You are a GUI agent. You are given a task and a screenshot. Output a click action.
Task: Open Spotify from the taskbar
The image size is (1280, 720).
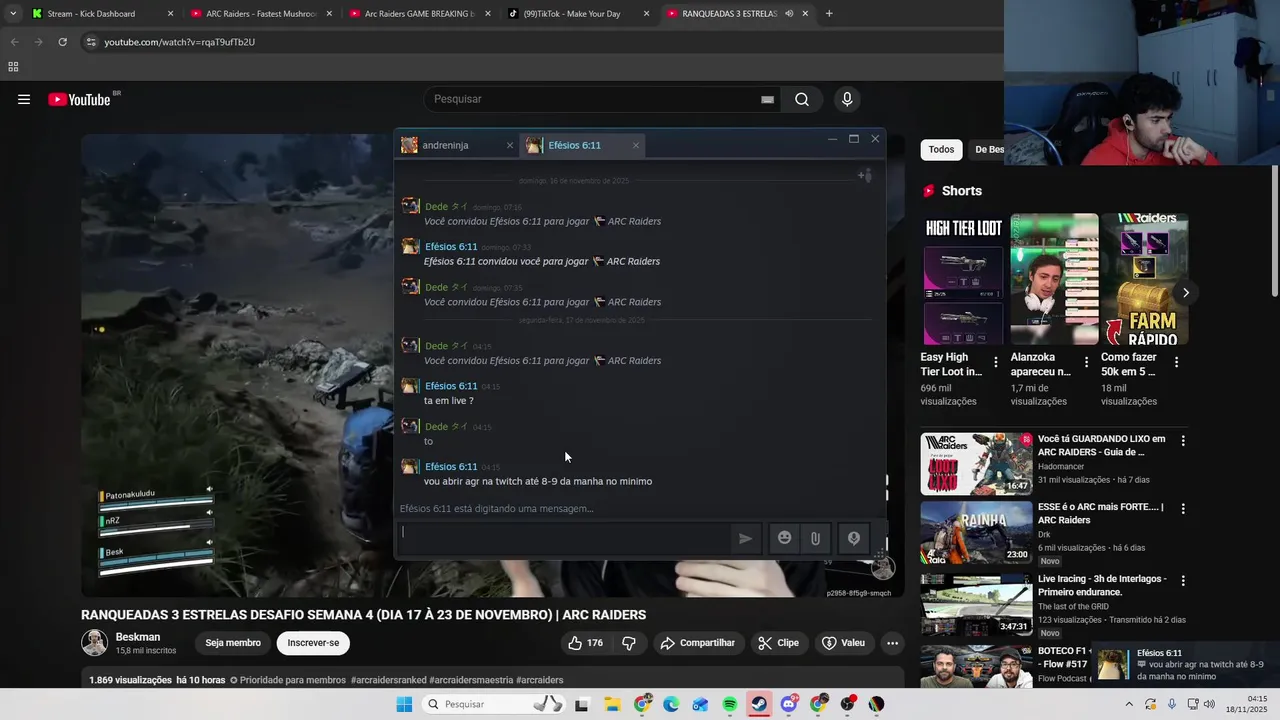click(730, 704)
